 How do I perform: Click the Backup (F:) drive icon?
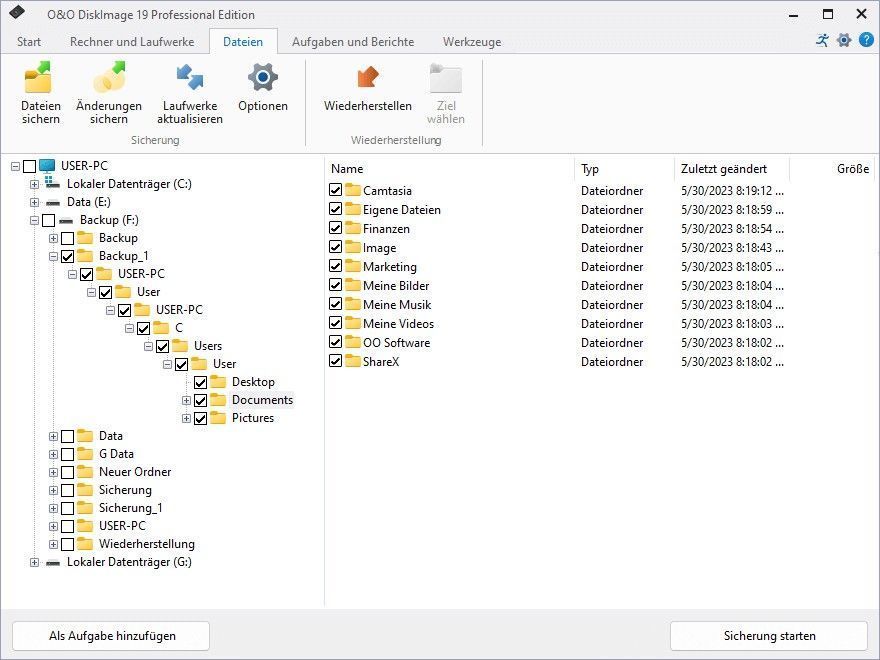tap(66, 220)
